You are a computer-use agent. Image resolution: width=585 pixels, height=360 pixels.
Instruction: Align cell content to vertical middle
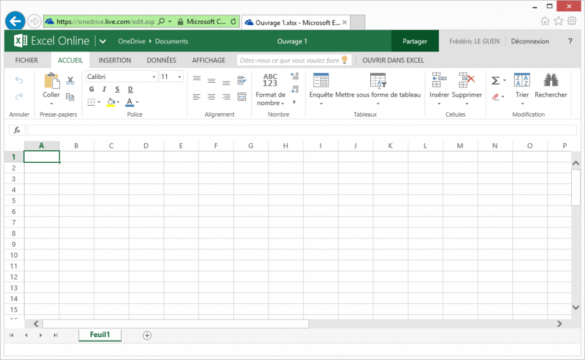(212, 81)
